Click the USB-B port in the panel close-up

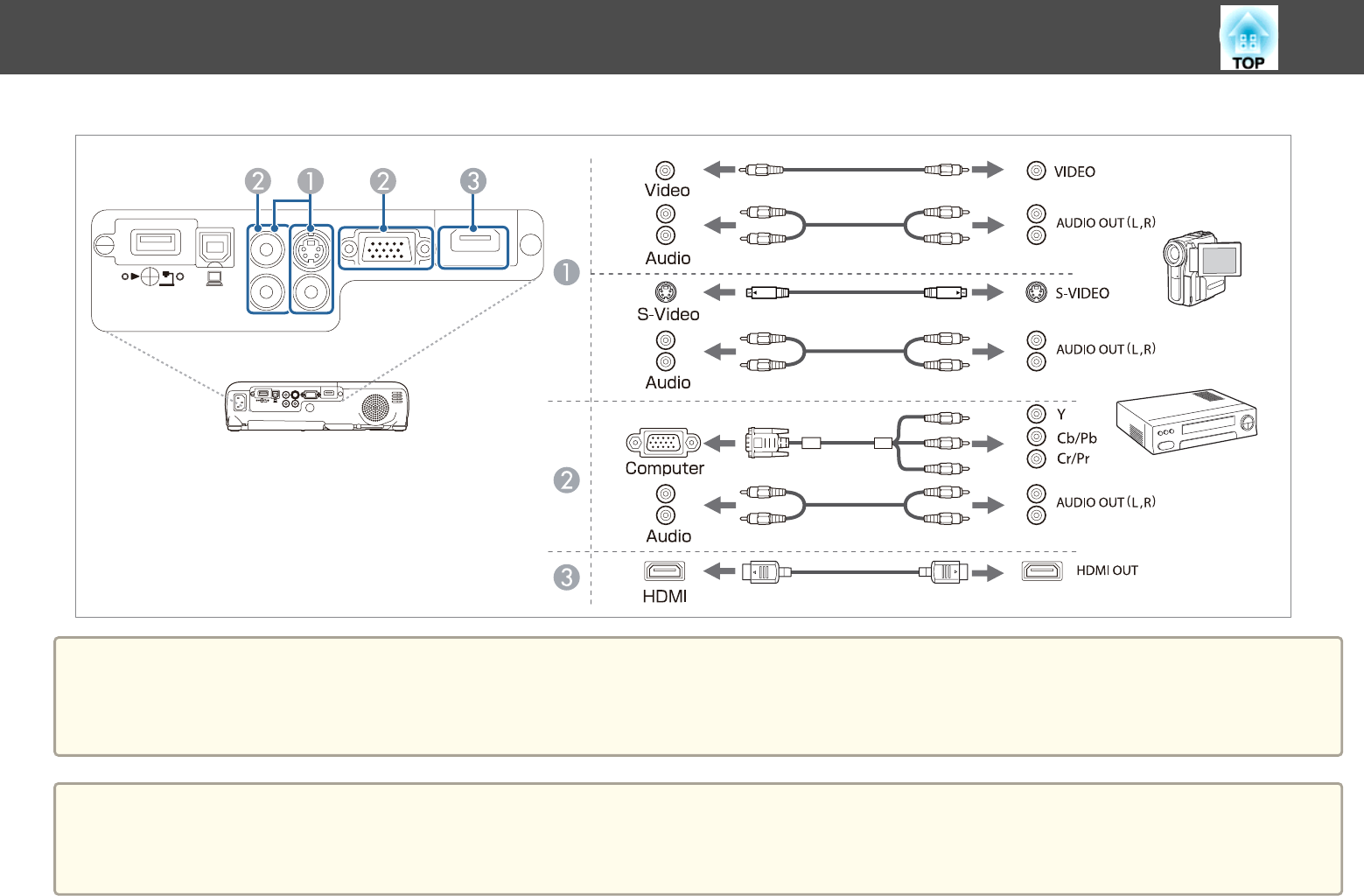click(214, 247)
